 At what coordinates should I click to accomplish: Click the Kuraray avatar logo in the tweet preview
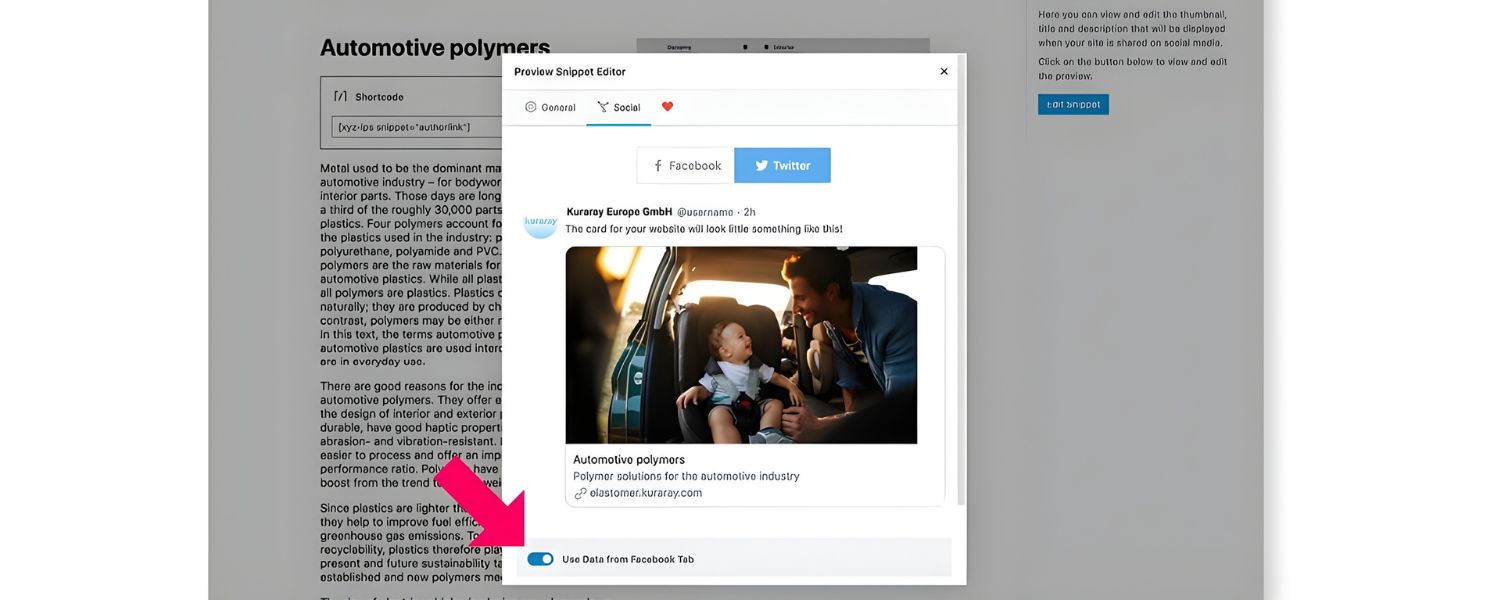pos(540,224)
